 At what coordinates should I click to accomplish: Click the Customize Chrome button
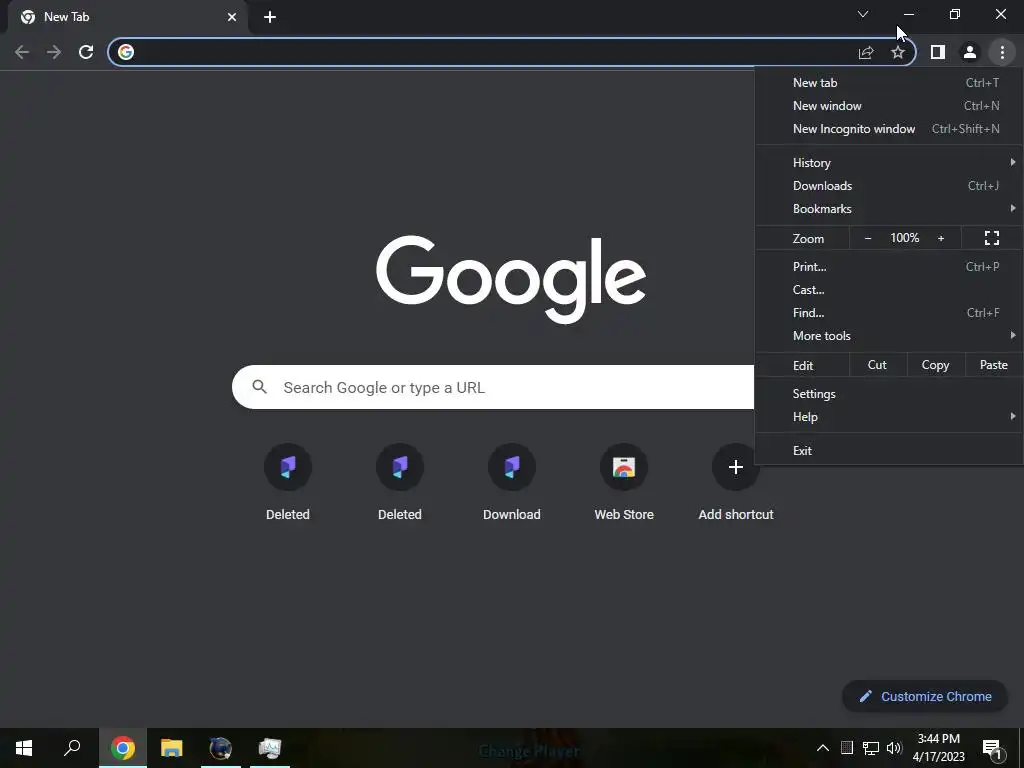[925, 696]
